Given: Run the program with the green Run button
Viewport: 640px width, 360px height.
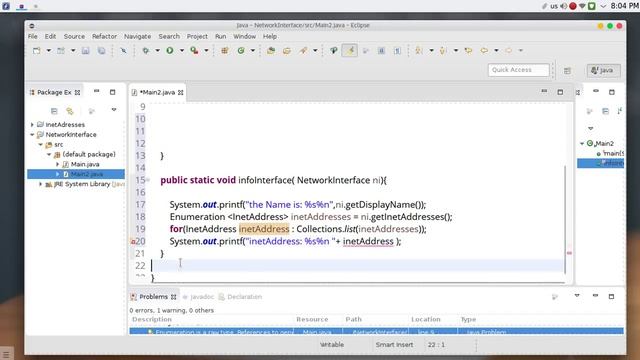Looking at the screenshot, I should (170, 51).
